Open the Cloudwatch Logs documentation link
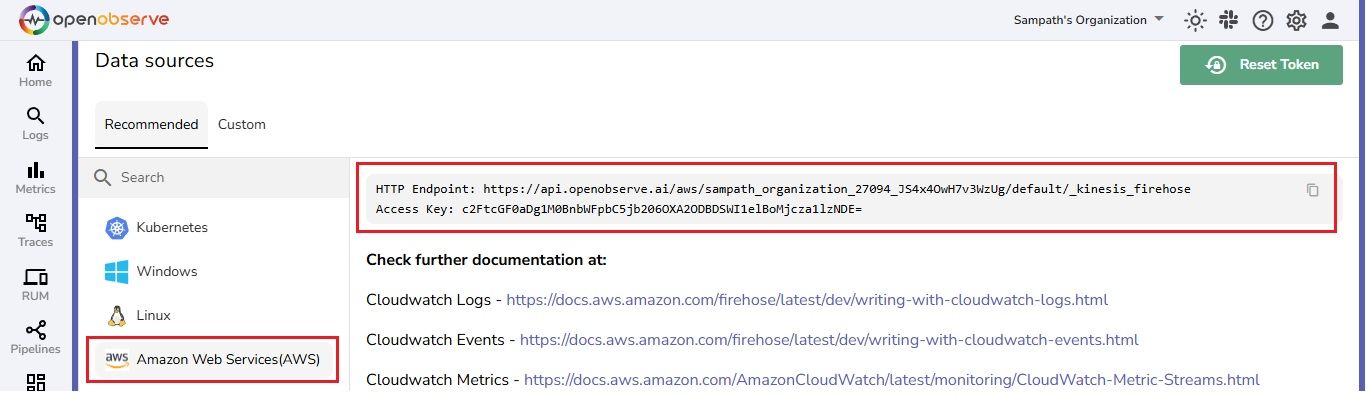Screen dimensions: 1366x414 click(808, 300)
